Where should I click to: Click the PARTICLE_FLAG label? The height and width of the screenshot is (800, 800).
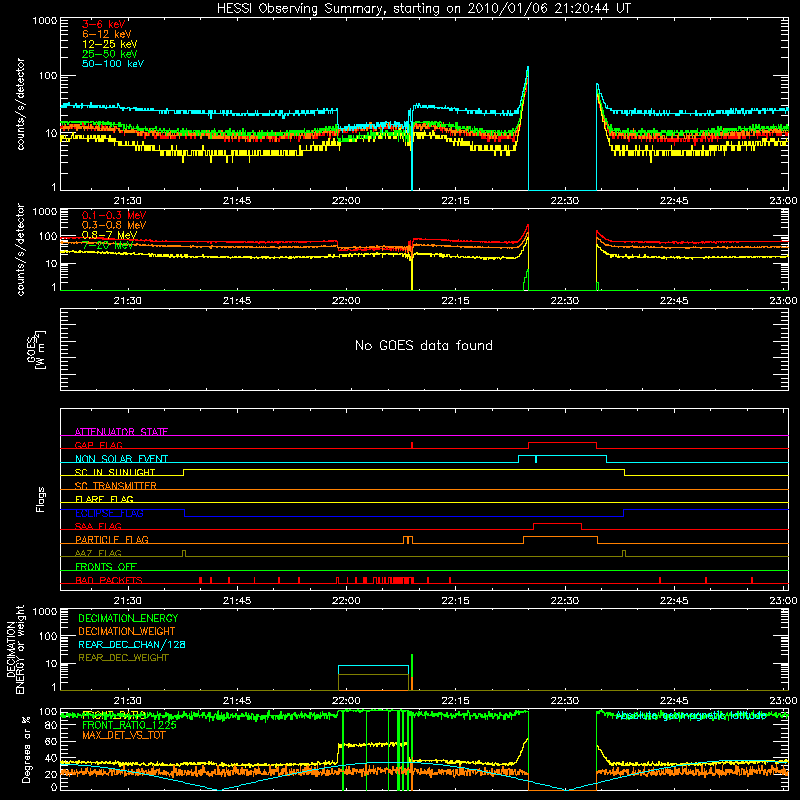112,539
